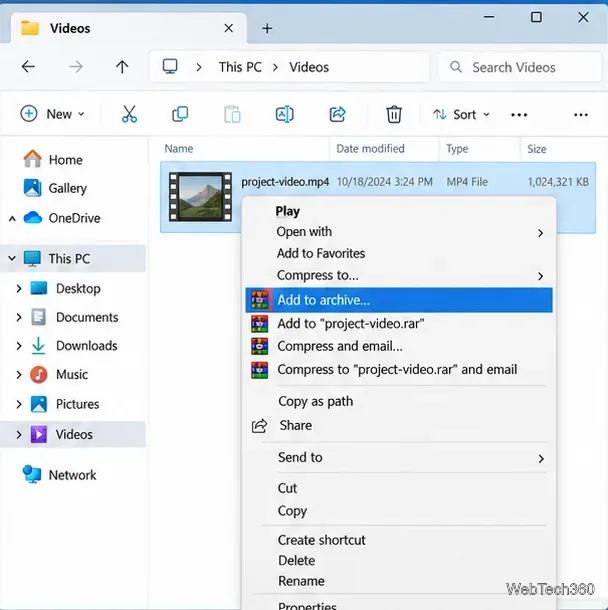
Task: Click the WinRAR icon beside Add to archive
Action: [260, 300]
